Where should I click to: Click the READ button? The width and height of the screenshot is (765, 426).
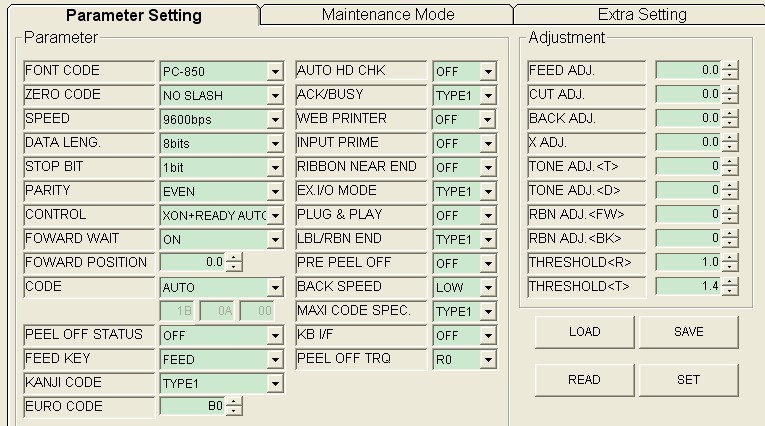(x=584, y=380)
